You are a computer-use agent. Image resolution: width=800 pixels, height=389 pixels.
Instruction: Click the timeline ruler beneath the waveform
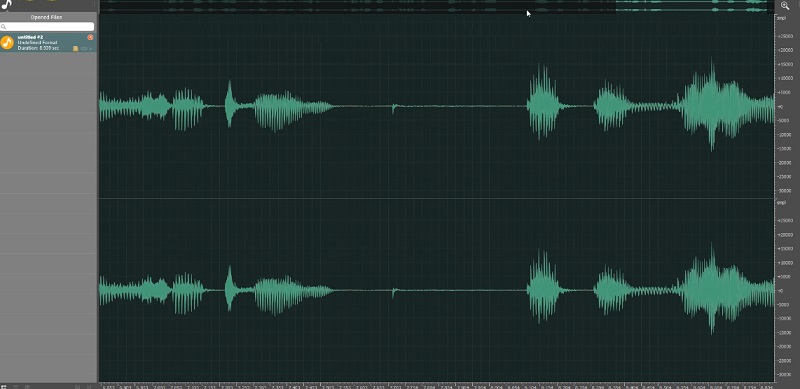437,386
